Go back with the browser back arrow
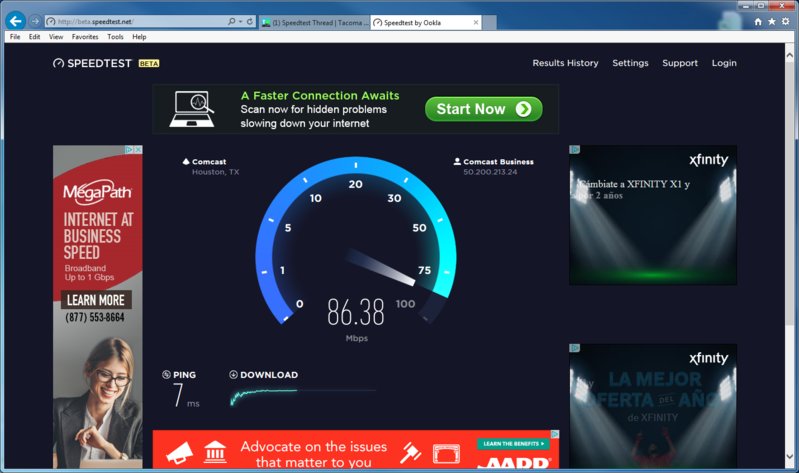Image resolution: width=799 pixels, height=473 pixels. point(16,21)
